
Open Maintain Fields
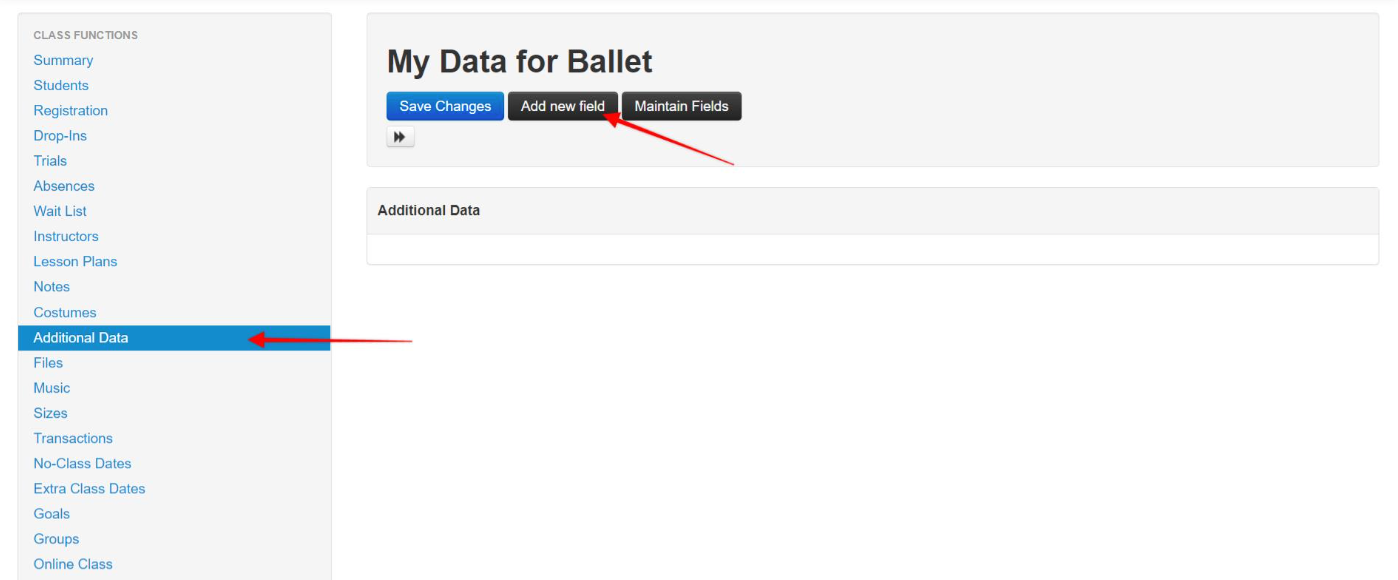[x=682, y=106]
